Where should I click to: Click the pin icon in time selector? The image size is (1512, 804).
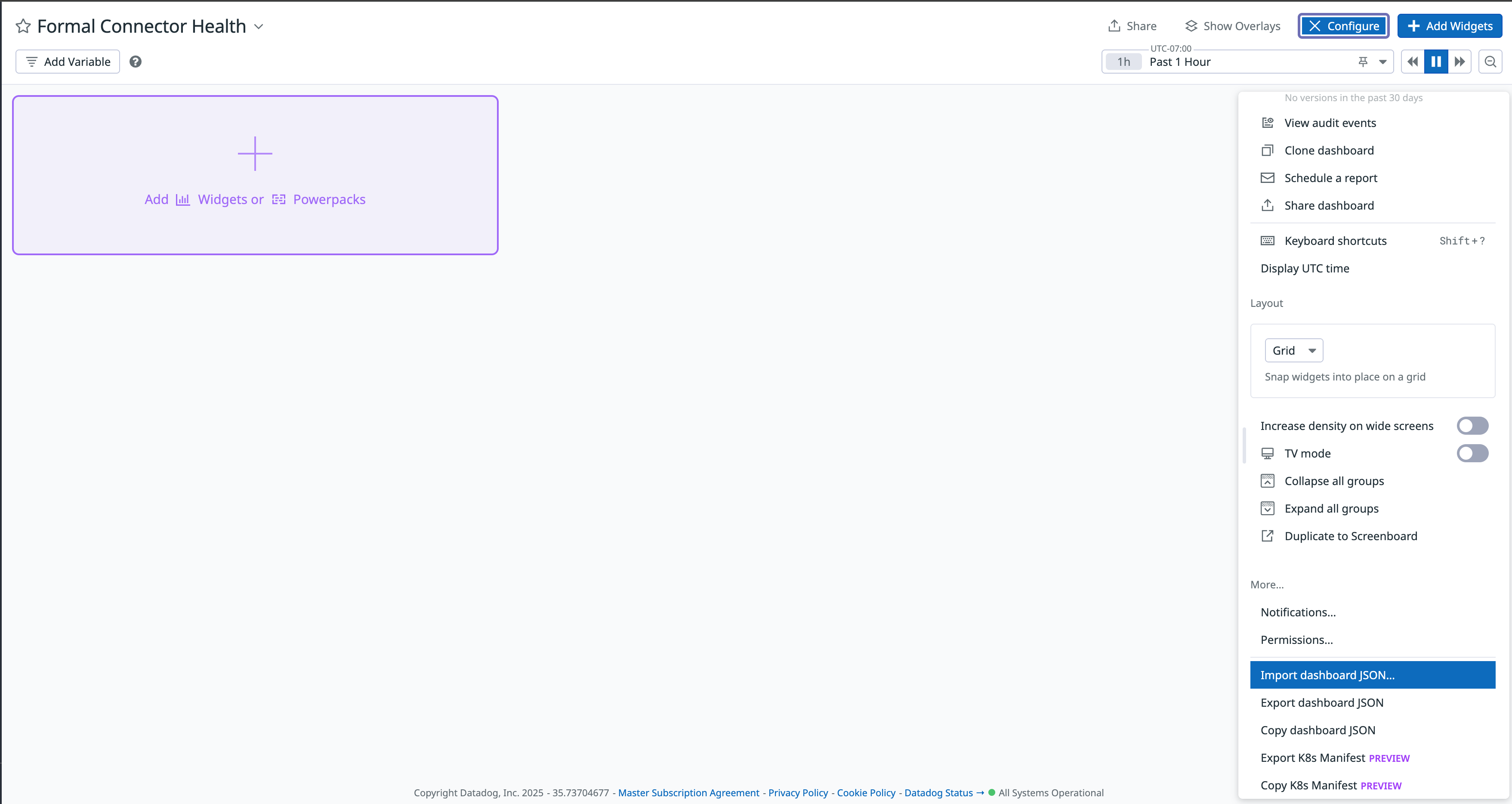click(x=1363, y=62)
